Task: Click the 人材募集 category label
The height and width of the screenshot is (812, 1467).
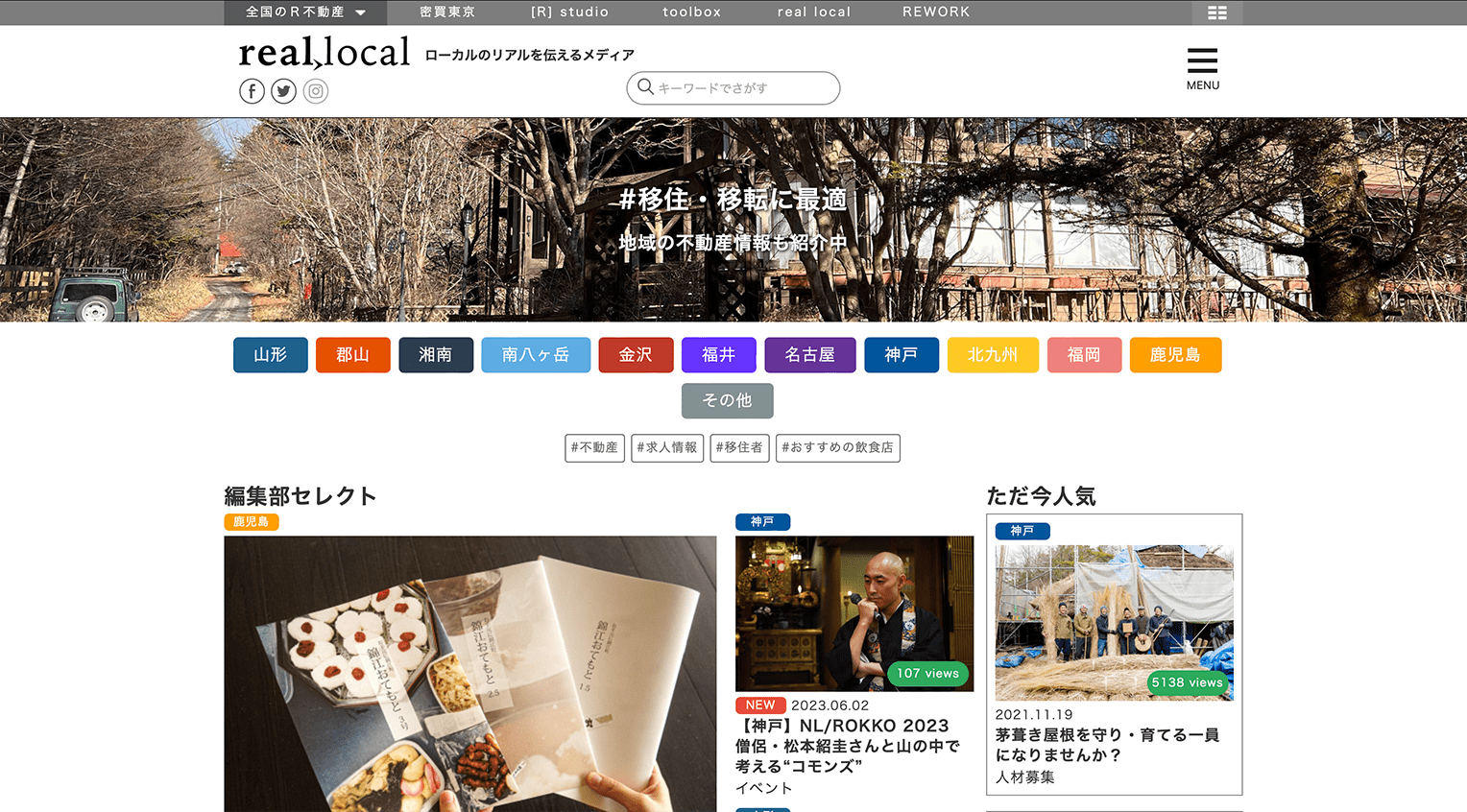Action: click(x=1025, y=777)
